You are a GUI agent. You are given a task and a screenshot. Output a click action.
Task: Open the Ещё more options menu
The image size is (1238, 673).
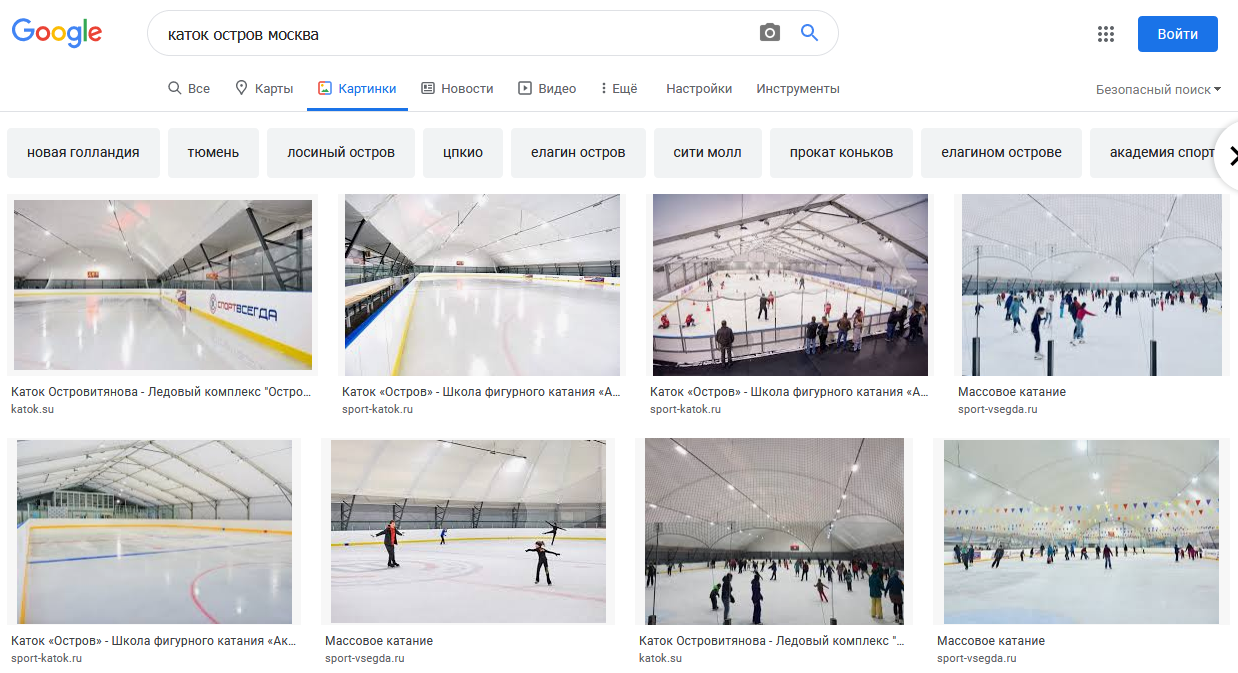point(619,88)
